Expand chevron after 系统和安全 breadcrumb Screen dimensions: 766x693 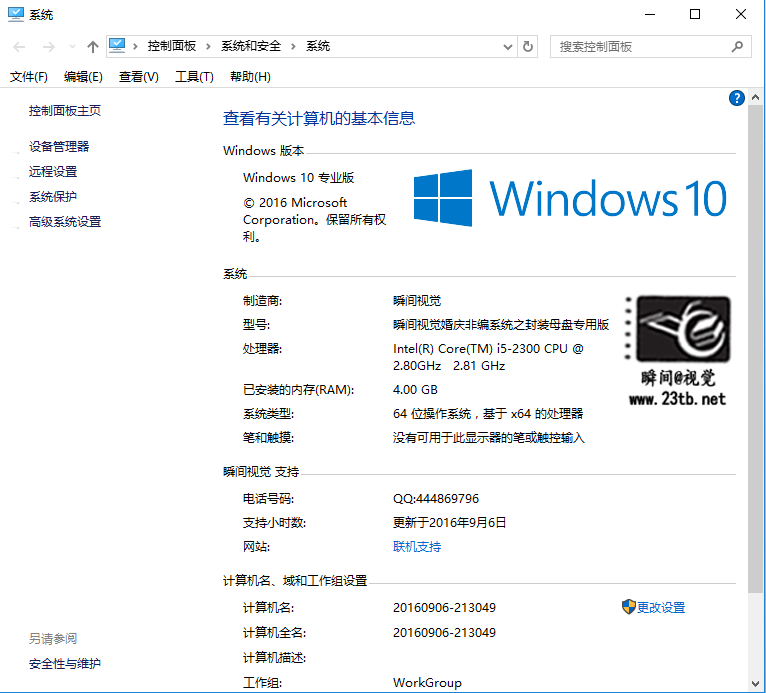[293, 46]
